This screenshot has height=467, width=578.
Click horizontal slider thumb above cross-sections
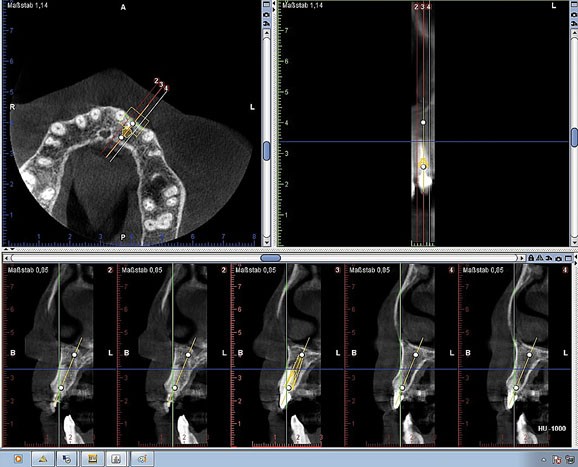tap(271, 258)
